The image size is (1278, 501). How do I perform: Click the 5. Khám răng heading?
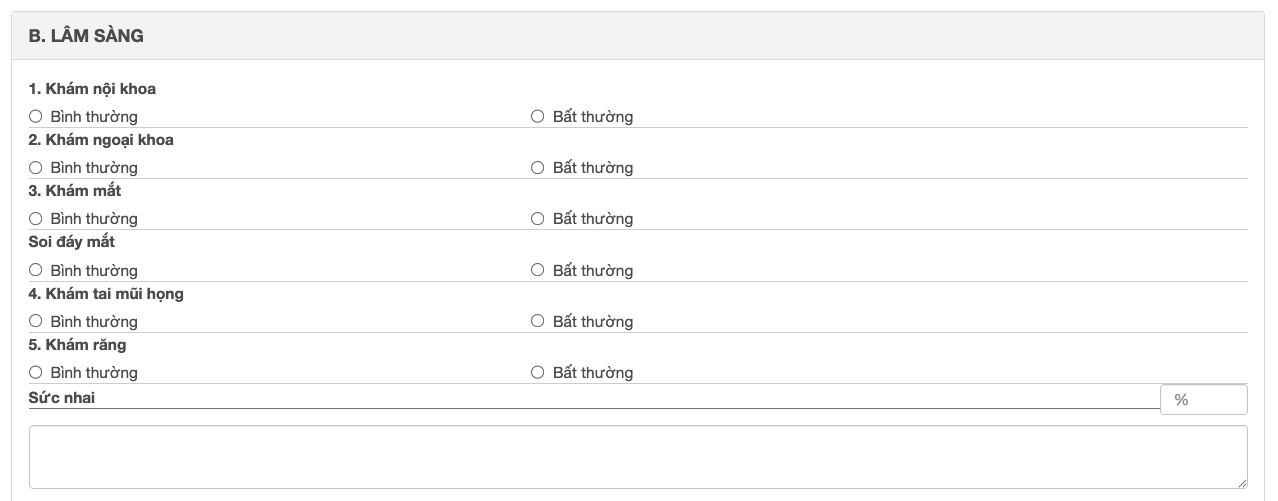click(x=77, y=345)
